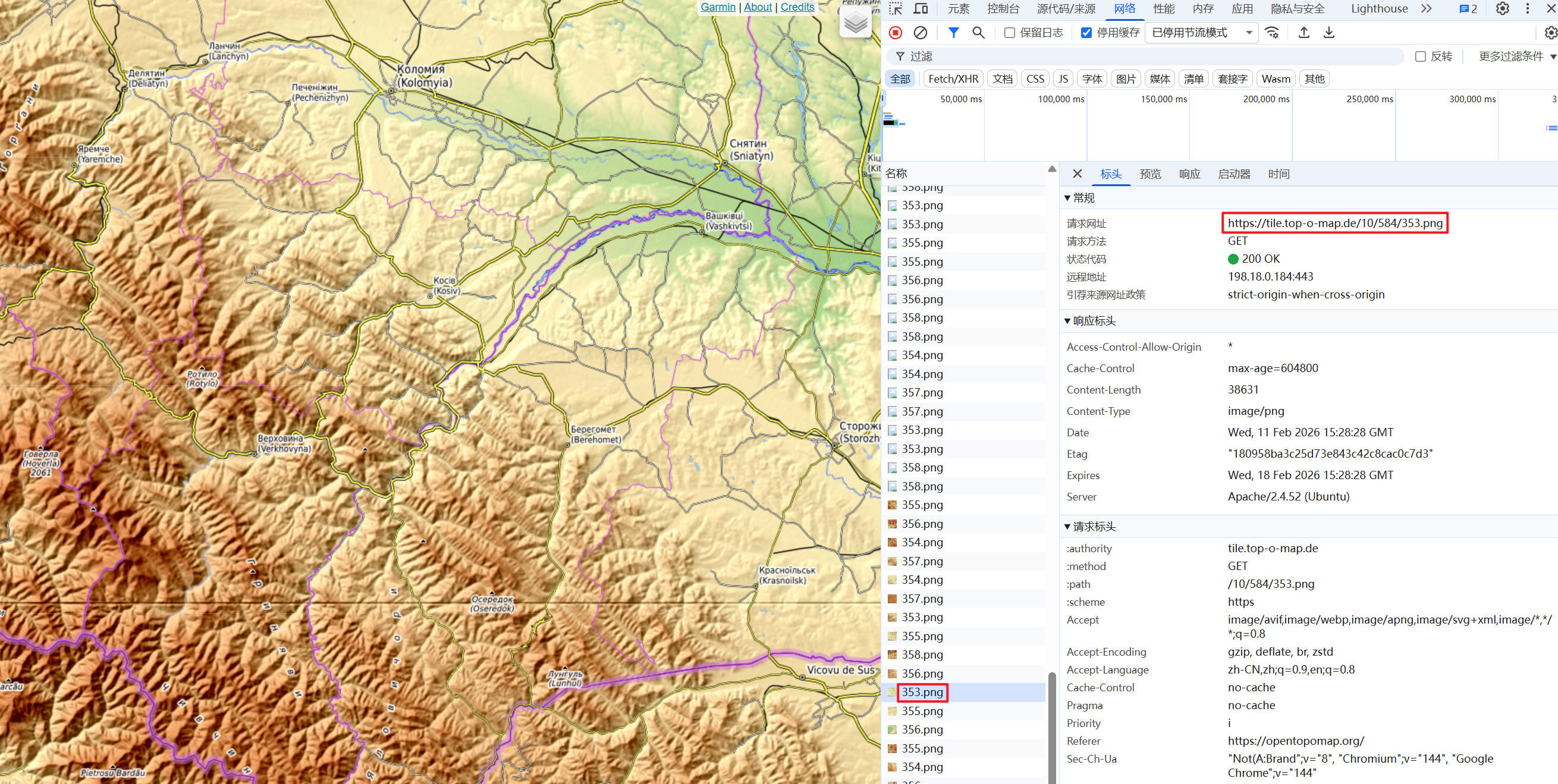Select the Fetch/XHR filter button
This screenshot has width=1558, height=784.
point(953,78)
